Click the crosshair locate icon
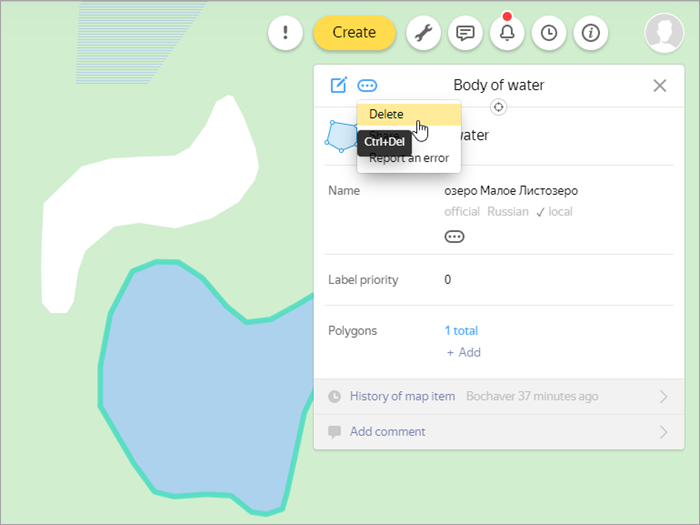This screenshot has height=525, width=700. 499,107
